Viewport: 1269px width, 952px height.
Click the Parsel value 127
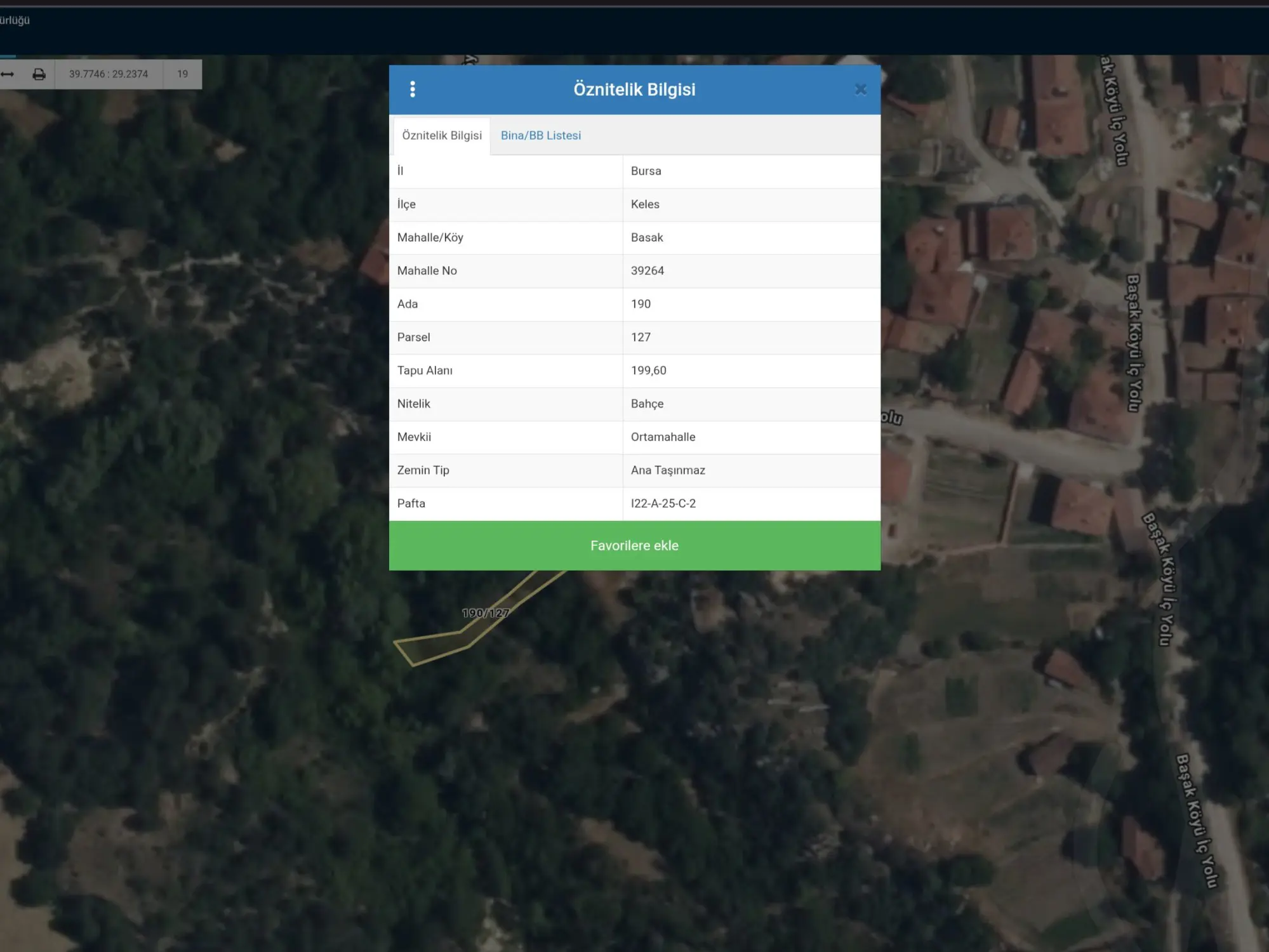(641, 337)
